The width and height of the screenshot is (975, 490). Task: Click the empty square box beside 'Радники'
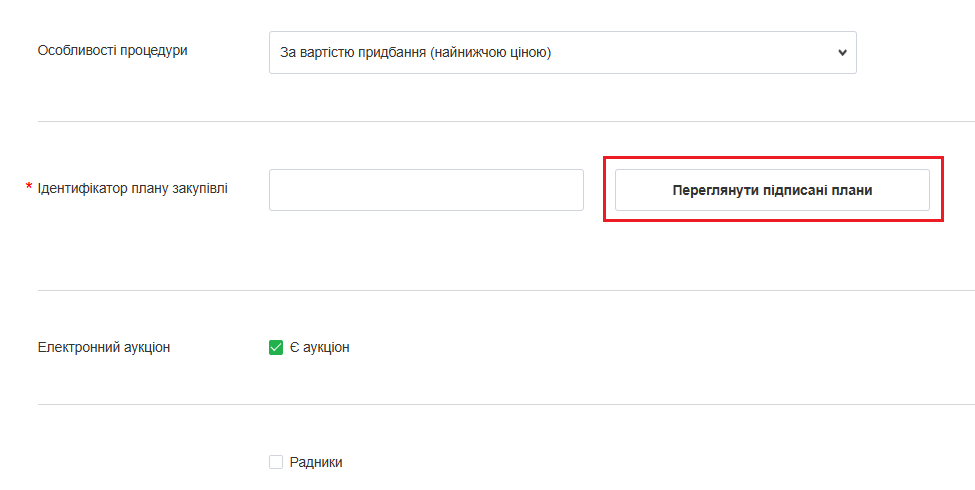pyautogui.click(x=277, y=462)
